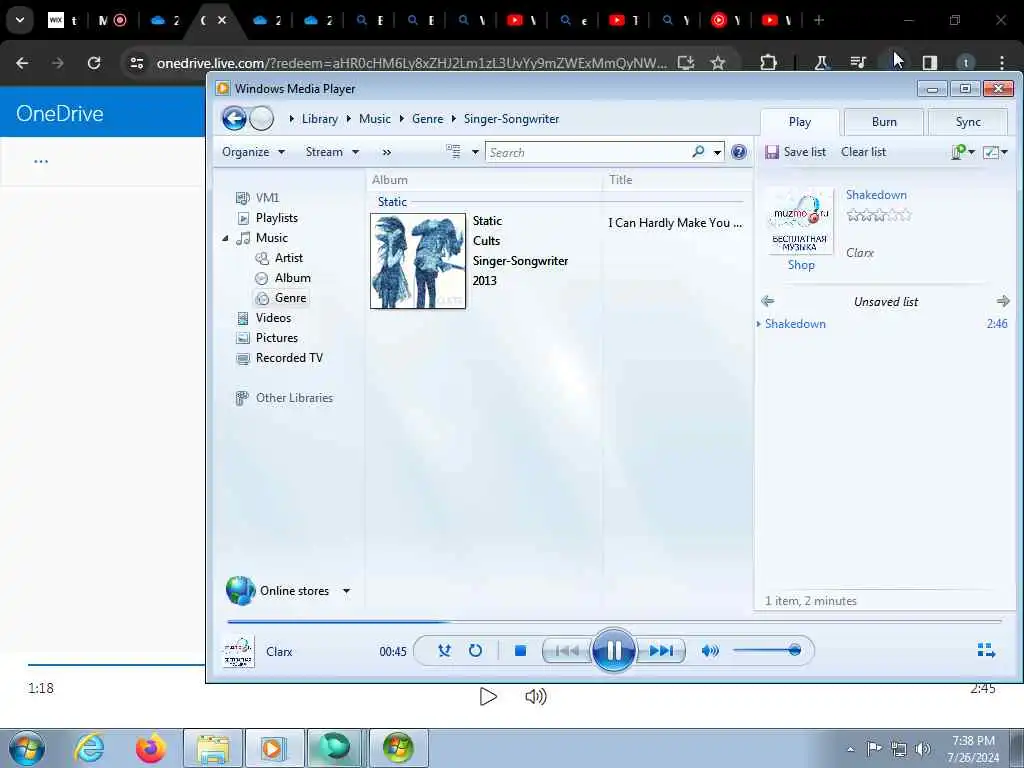Open Videos library
The width and height of the screenshot is (1024, 768).
pyautogui.click(x=273, y=318)
